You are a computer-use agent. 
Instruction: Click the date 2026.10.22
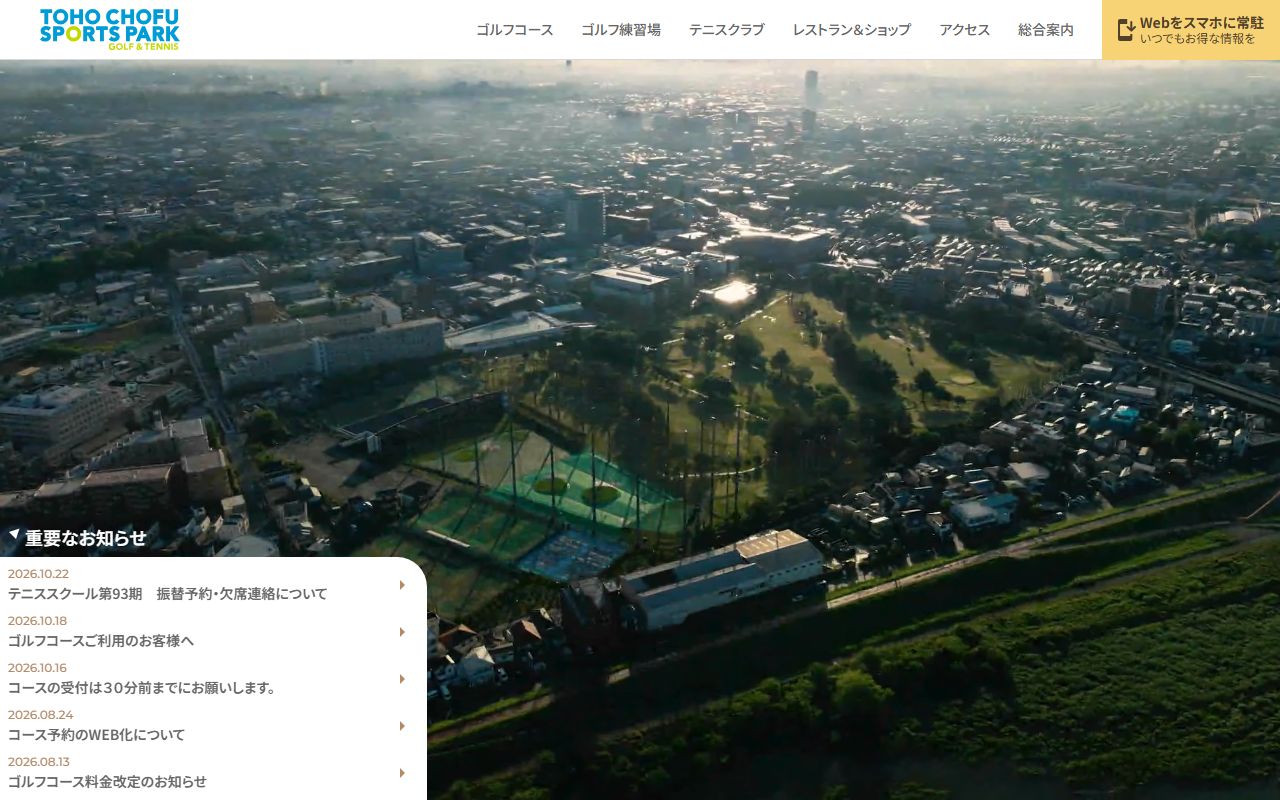38,574
